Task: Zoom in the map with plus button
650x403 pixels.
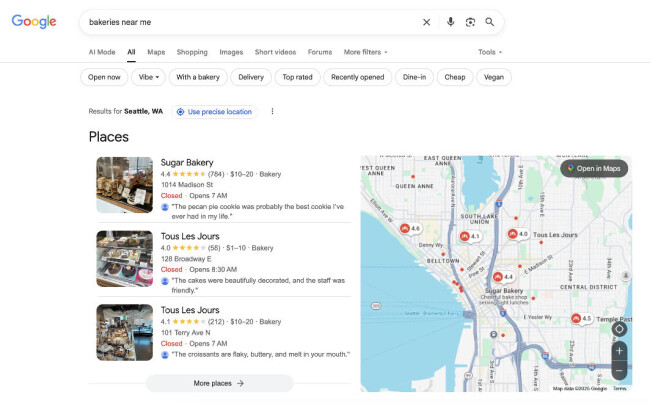Action: [619, 351]
